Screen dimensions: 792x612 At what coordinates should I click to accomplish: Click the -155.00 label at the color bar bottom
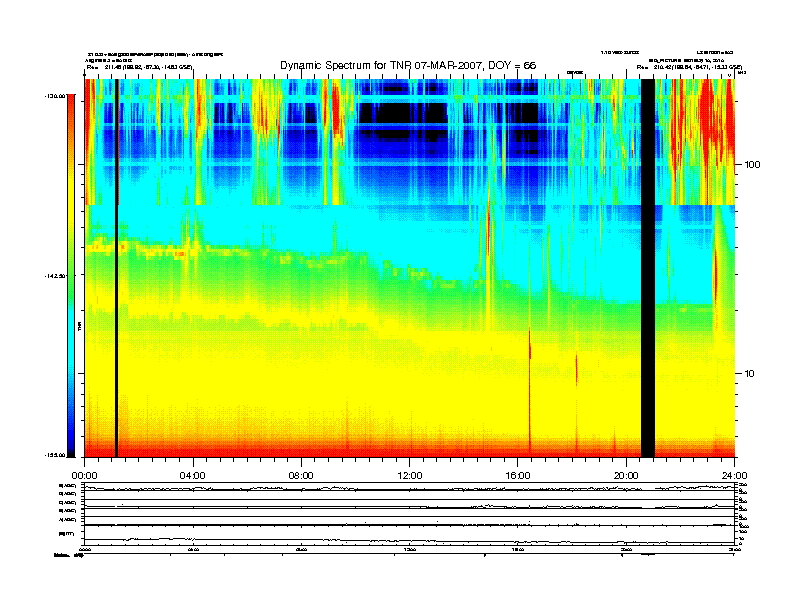(56, 455)
